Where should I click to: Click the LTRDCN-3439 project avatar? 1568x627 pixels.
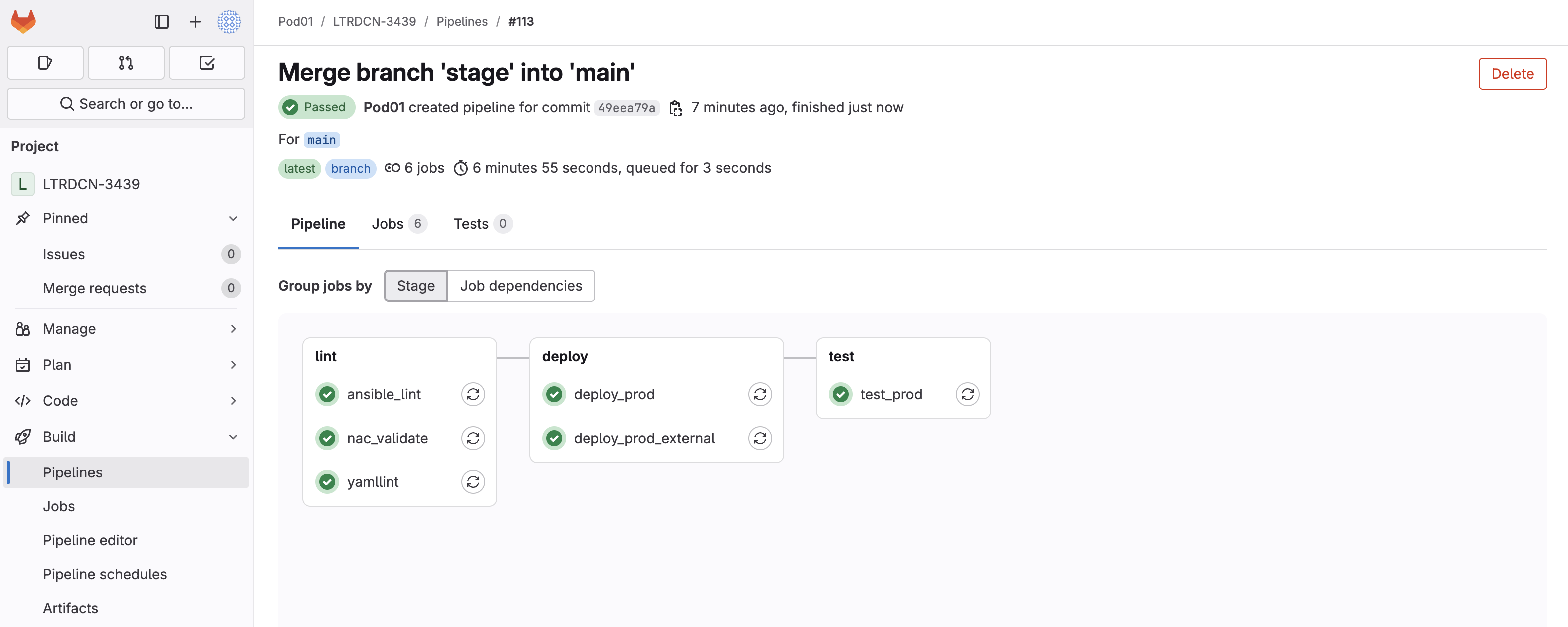[x=22, y=184]
